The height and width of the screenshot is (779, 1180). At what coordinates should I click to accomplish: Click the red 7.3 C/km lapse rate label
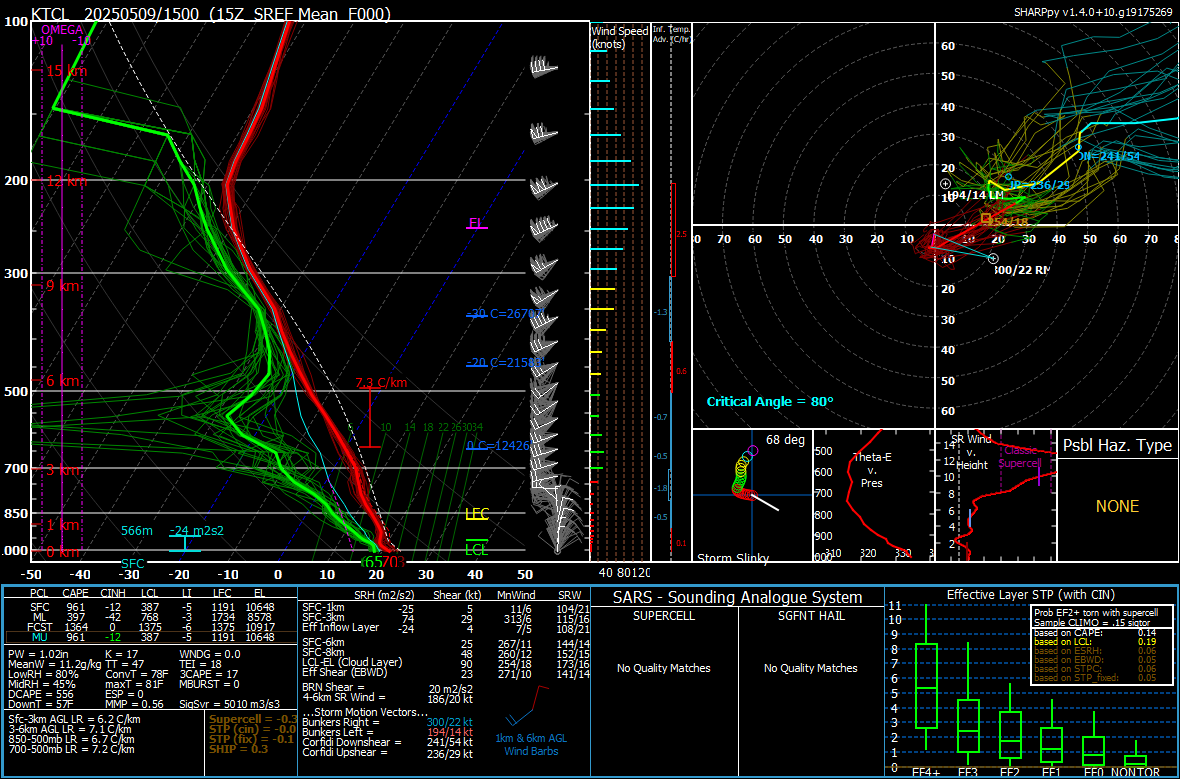coord(381,382)
